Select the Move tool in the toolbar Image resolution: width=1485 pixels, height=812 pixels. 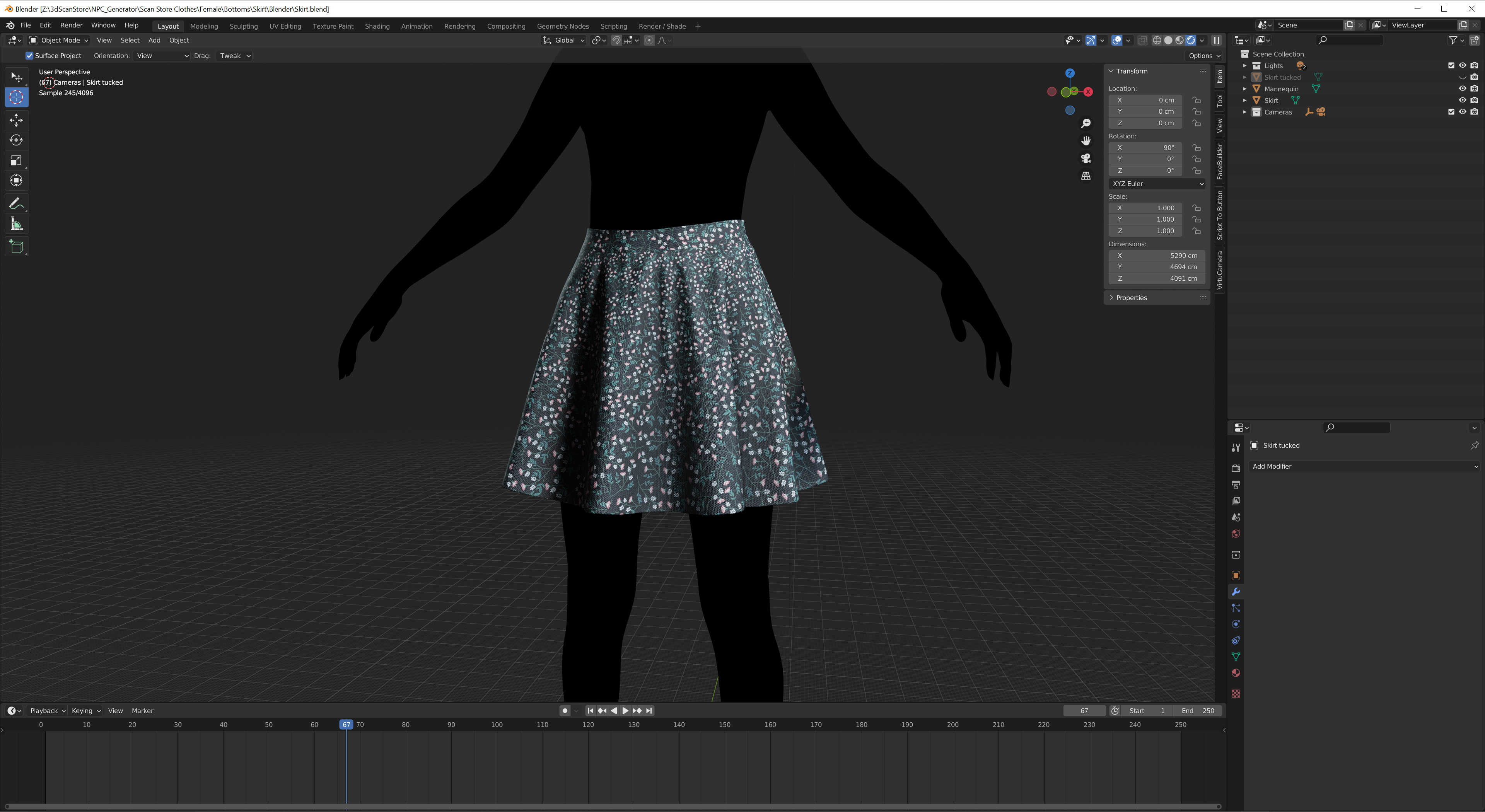(x=16, y=120)
